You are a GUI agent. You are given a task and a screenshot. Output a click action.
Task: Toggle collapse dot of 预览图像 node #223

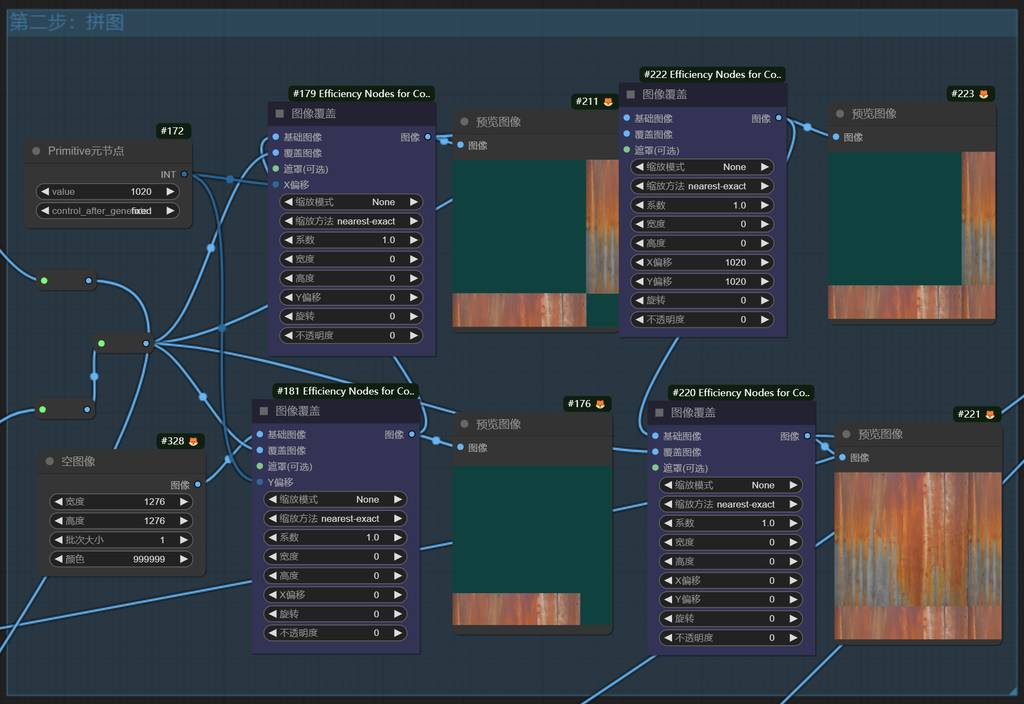click(838, 114)
